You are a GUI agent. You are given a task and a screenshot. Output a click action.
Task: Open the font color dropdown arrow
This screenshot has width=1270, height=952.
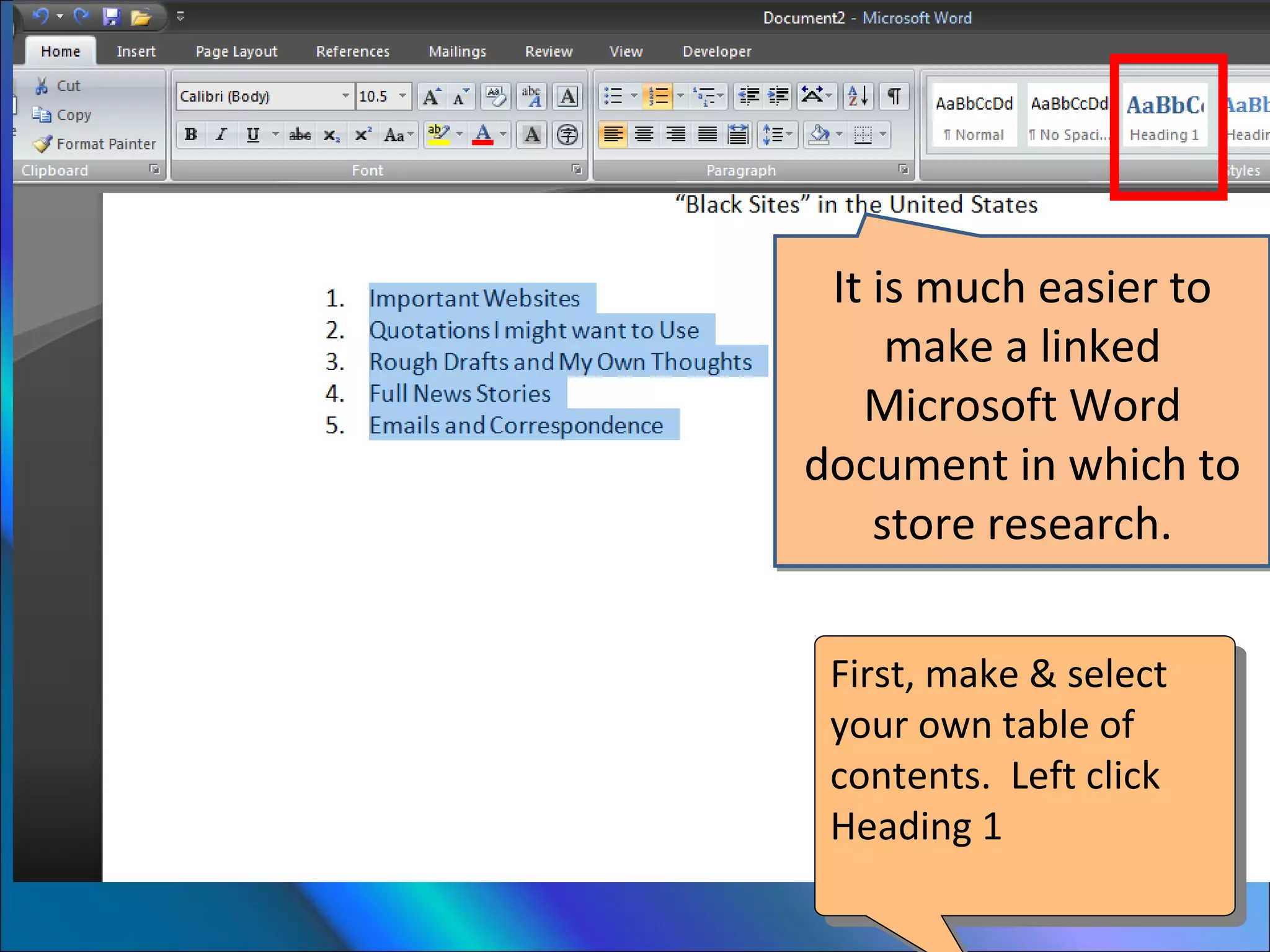coord(504,134)
